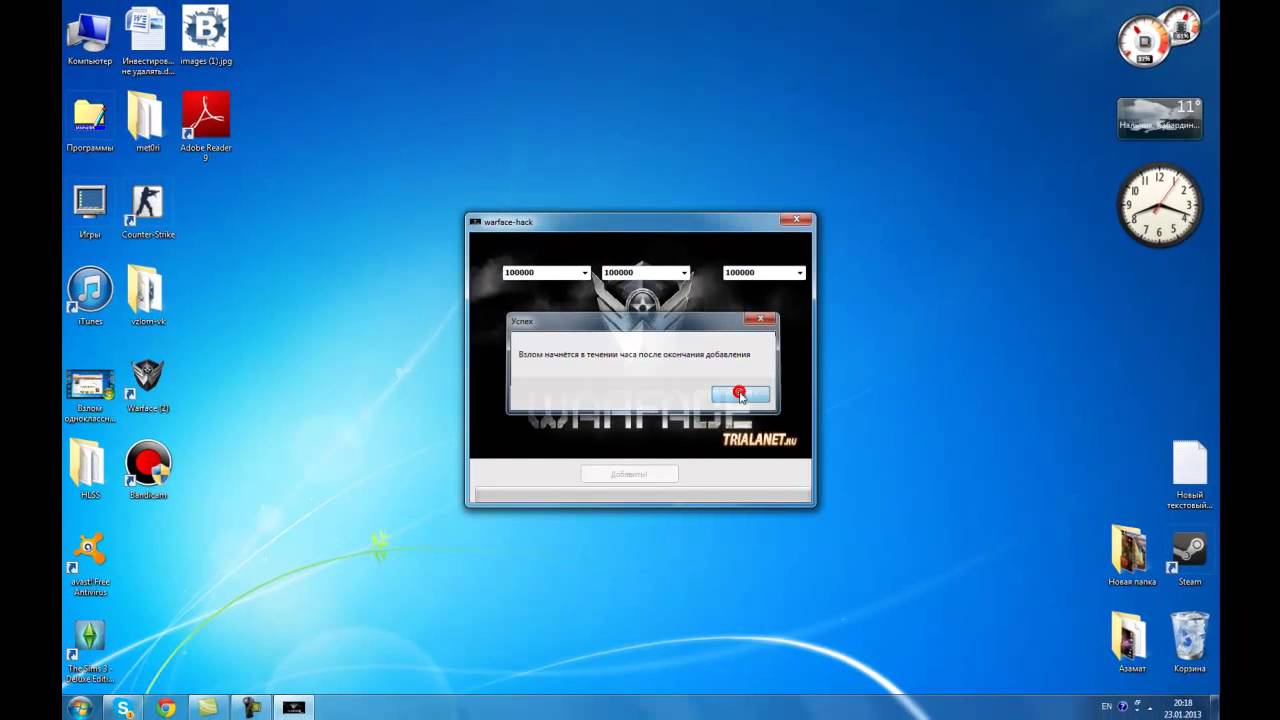Viewport: 1280px width, 720px height.
Task: Expand the first 100000 dropdown in warface-hack
Action: coord(585,273)
